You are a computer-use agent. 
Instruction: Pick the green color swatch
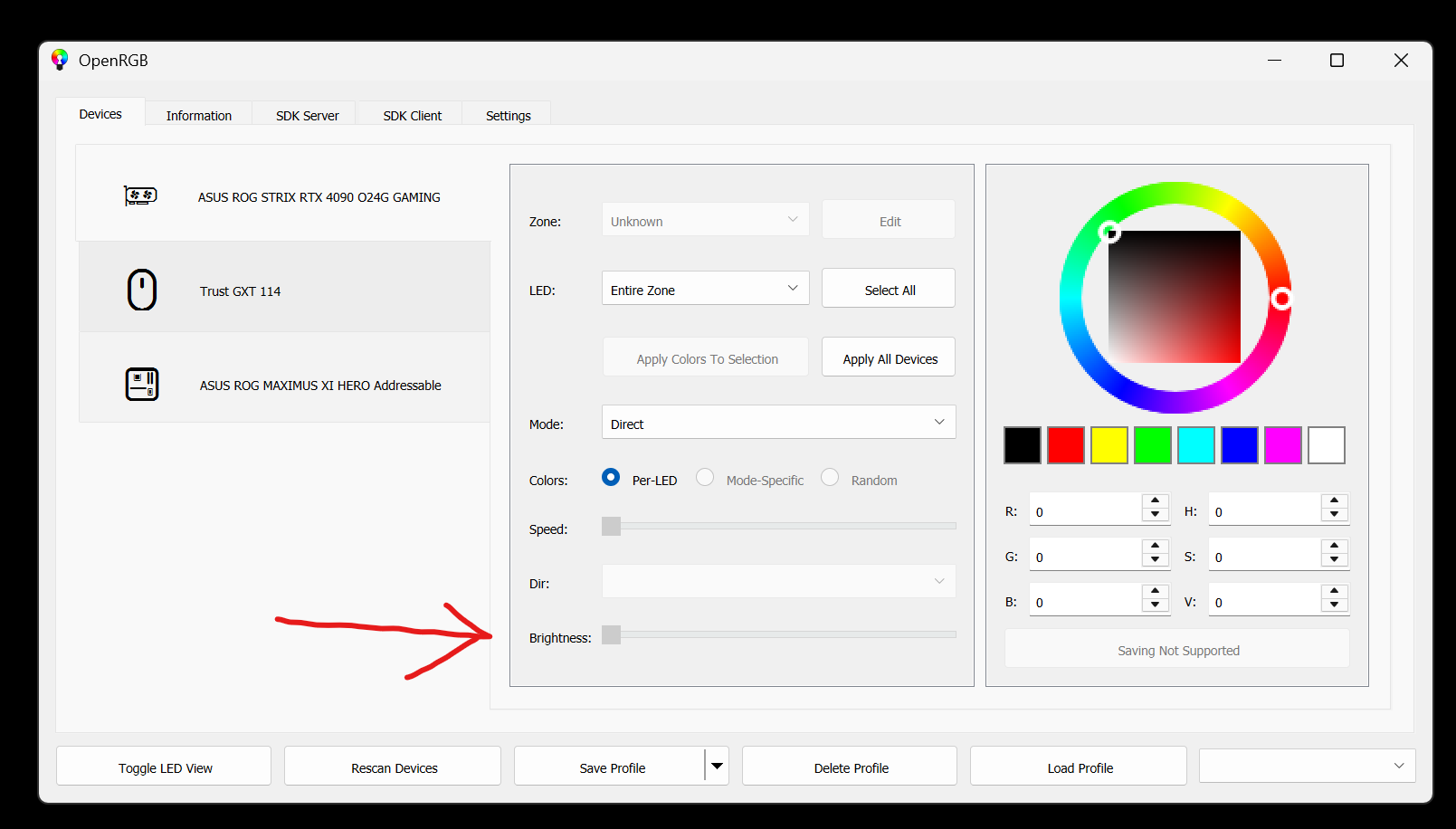tap(1153, 445)
